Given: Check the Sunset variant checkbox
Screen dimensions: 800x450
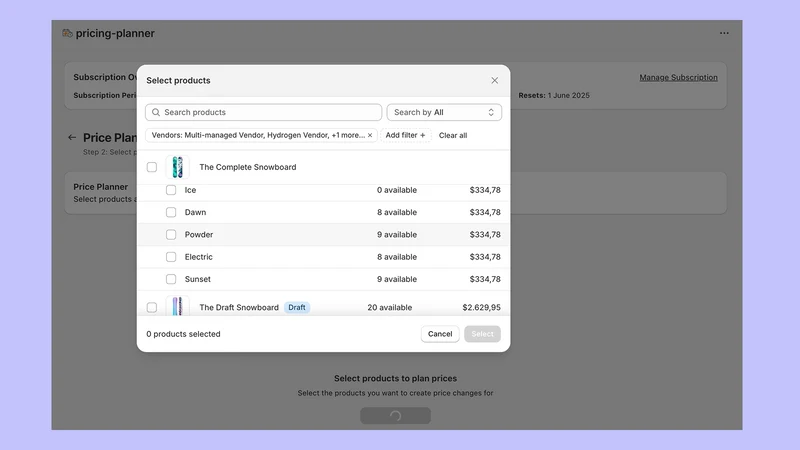Looking at the screenshot, I should point(171,279).
